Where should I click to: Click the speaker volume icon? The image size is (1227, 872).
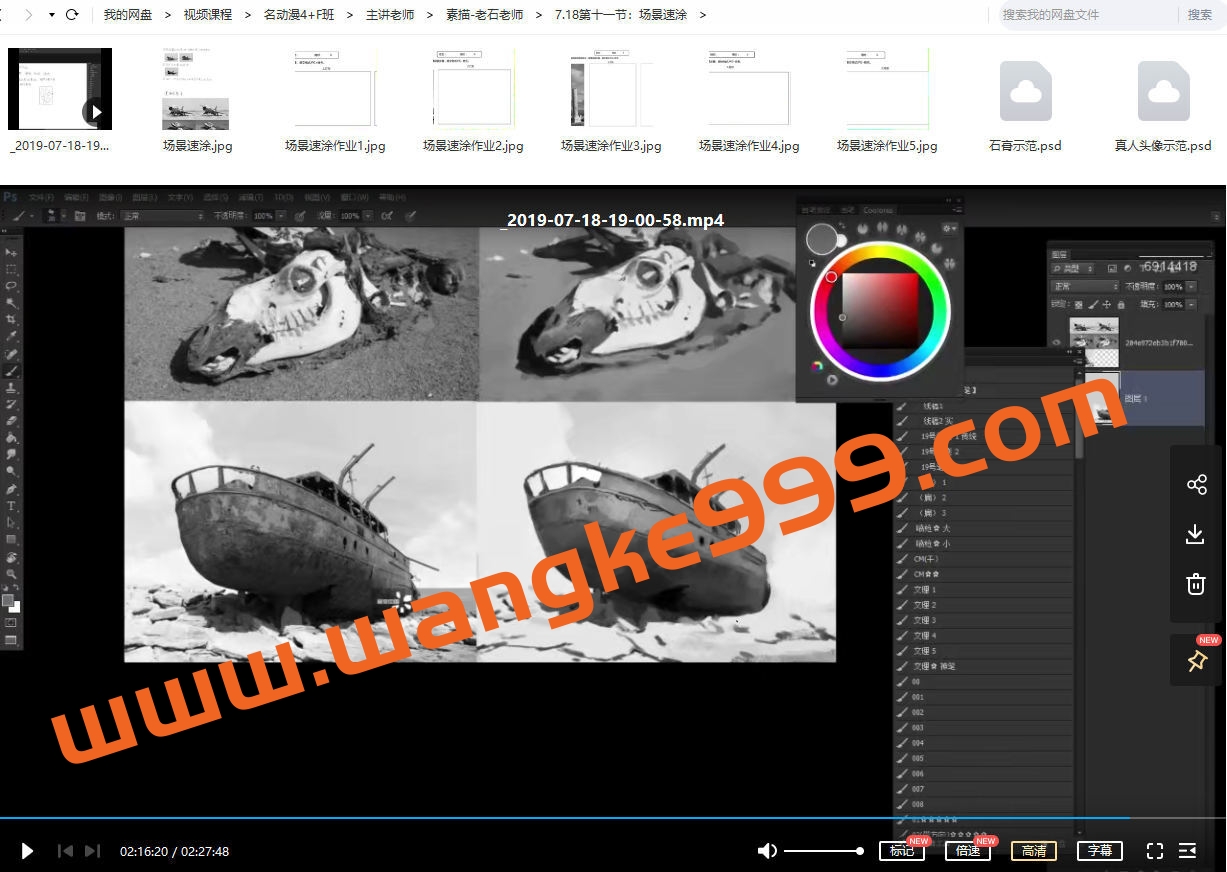click(x=767, y=850)
